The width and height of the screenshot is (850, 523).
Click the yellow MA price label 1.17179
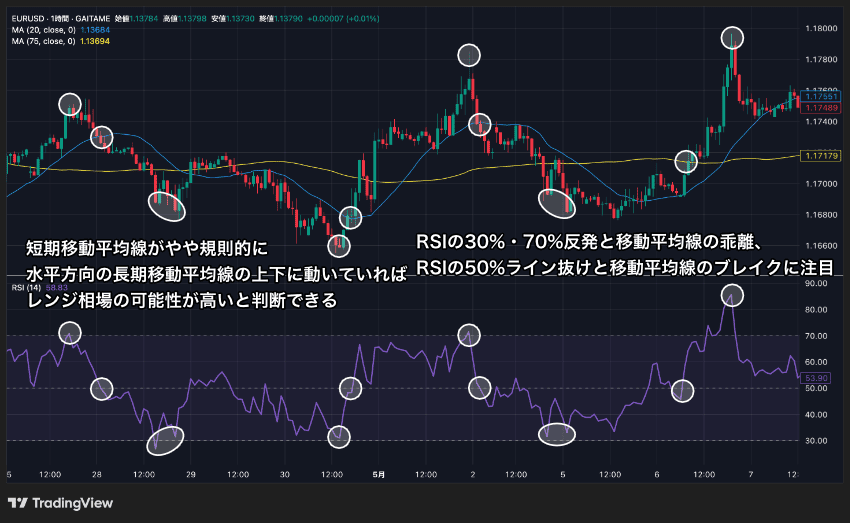pyautogui.click(x=821, y=156)
